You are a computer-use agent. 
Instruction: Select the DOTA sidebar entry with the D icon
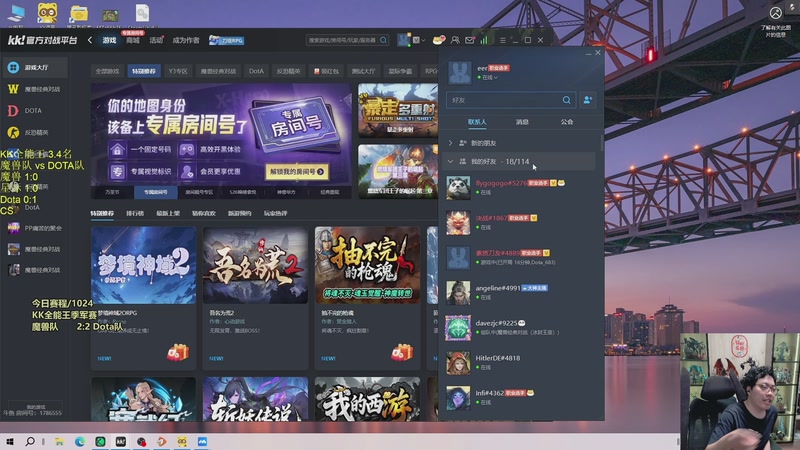click(26, 111)
